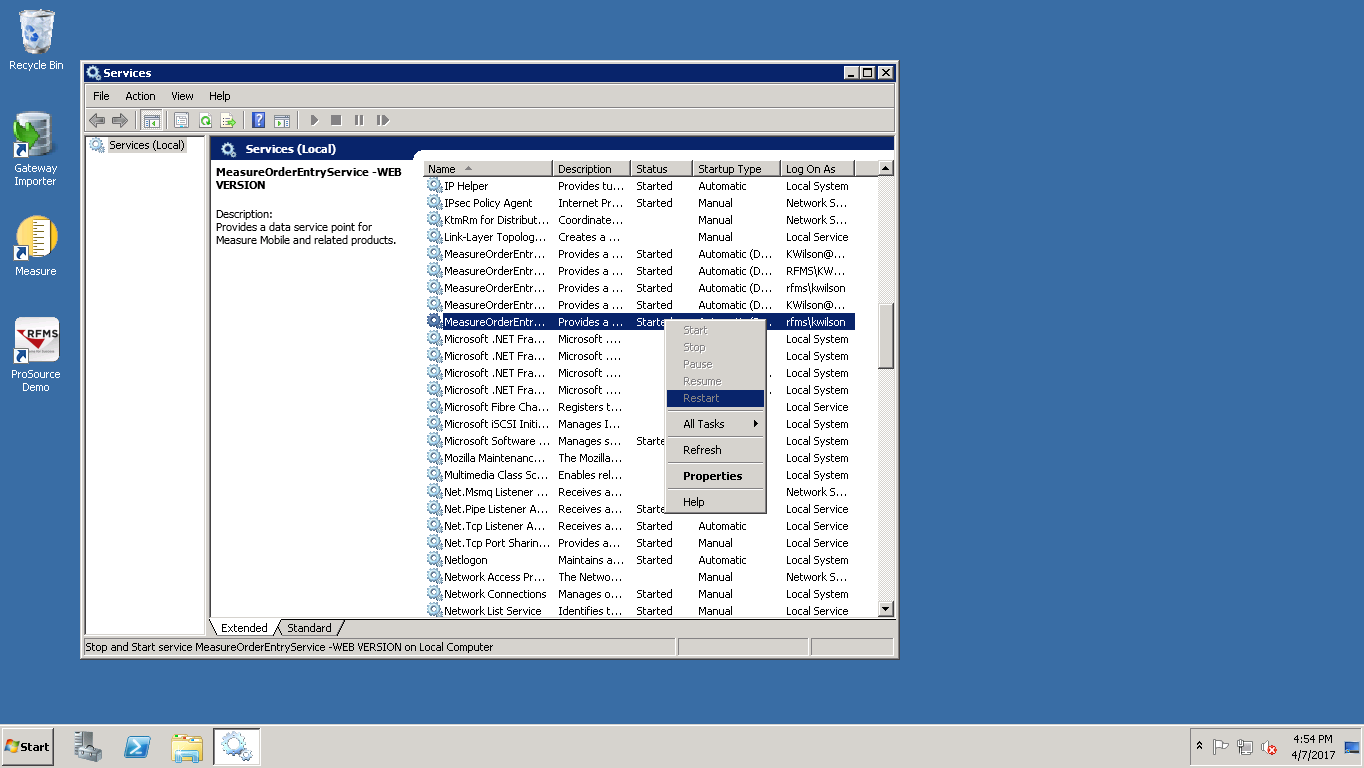The image size is (1364, 768).
Task: Select the Measure desktop shortcut
Action: tap(36, 246)
